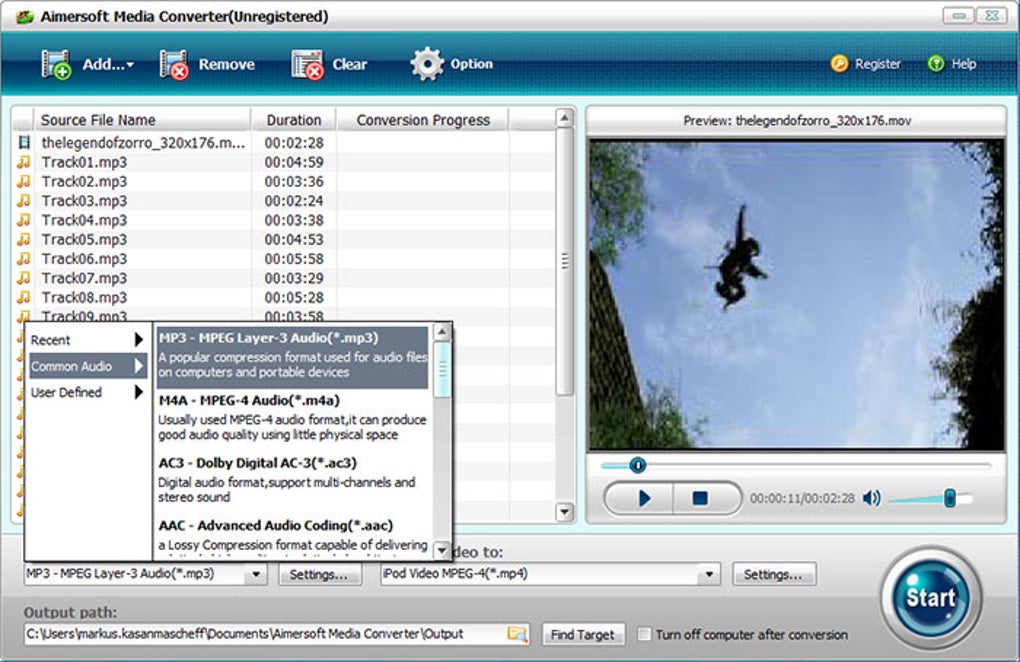Click the Add files icon
The width and height of the screenshot is (1020, 662).
point(56,64)
